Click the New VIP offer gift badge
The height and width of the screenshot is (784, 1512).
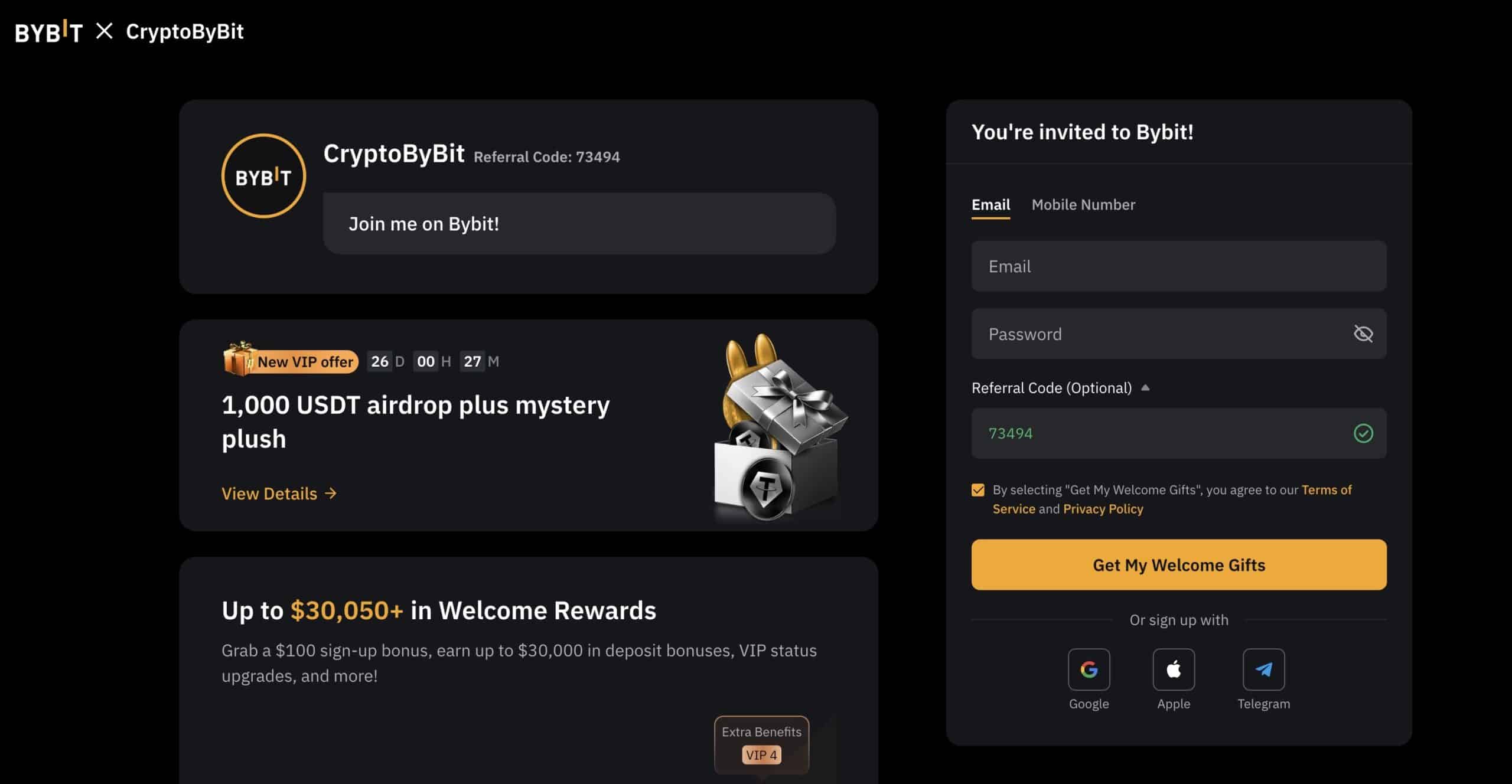pos(291,360)
